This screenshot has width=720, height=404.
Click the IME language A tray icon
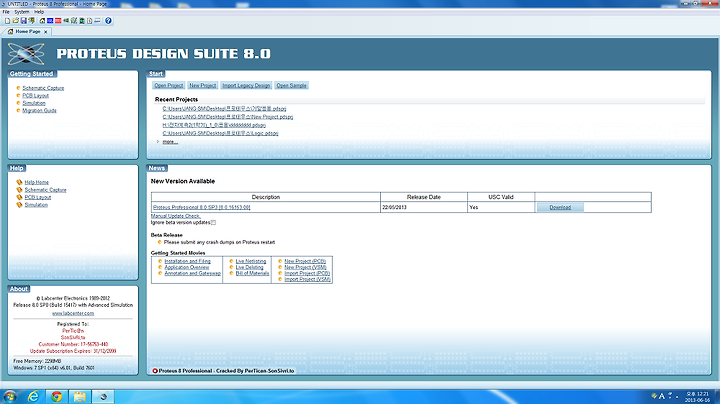click(662, 396)
